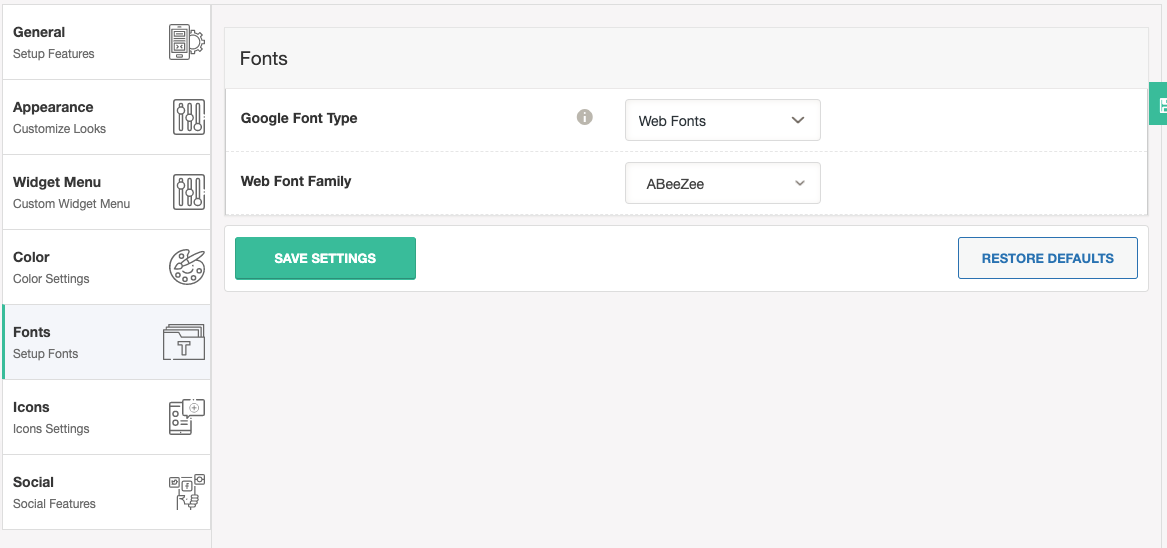Click the Fonts folder icon
This screenshot has width=1167, height=548.
(x=184, y=342)
